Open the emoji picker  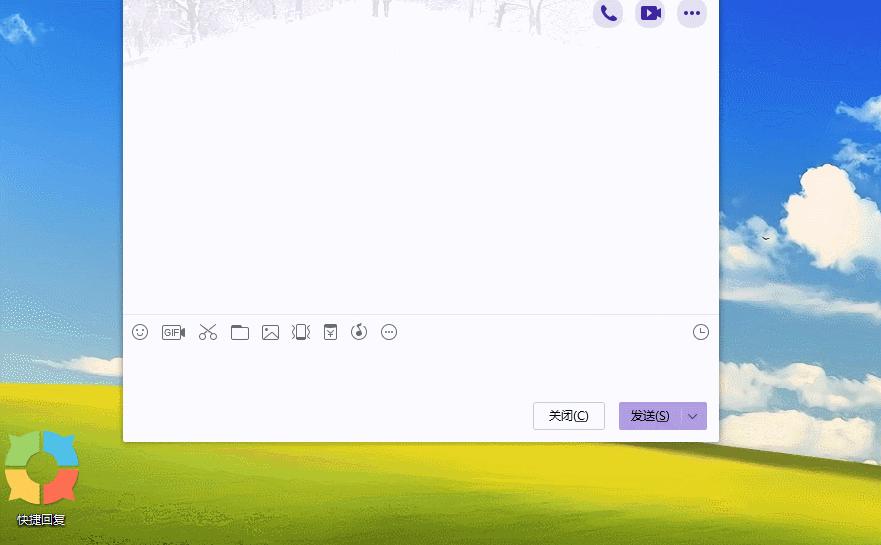[141, 332]
